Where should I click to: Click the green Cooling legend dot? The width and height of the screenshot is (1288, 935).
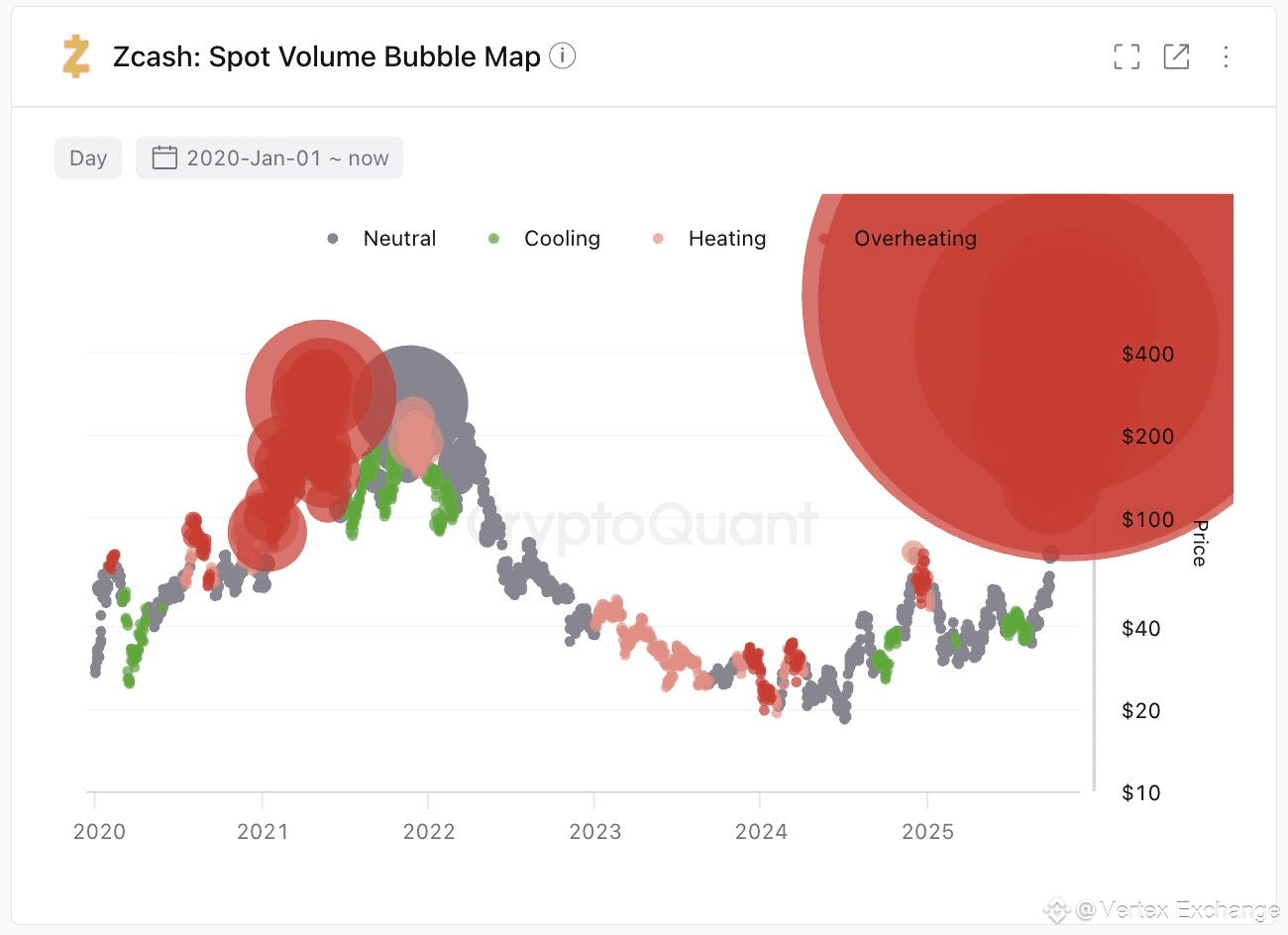pyautogui.click(x=493, y=239)
